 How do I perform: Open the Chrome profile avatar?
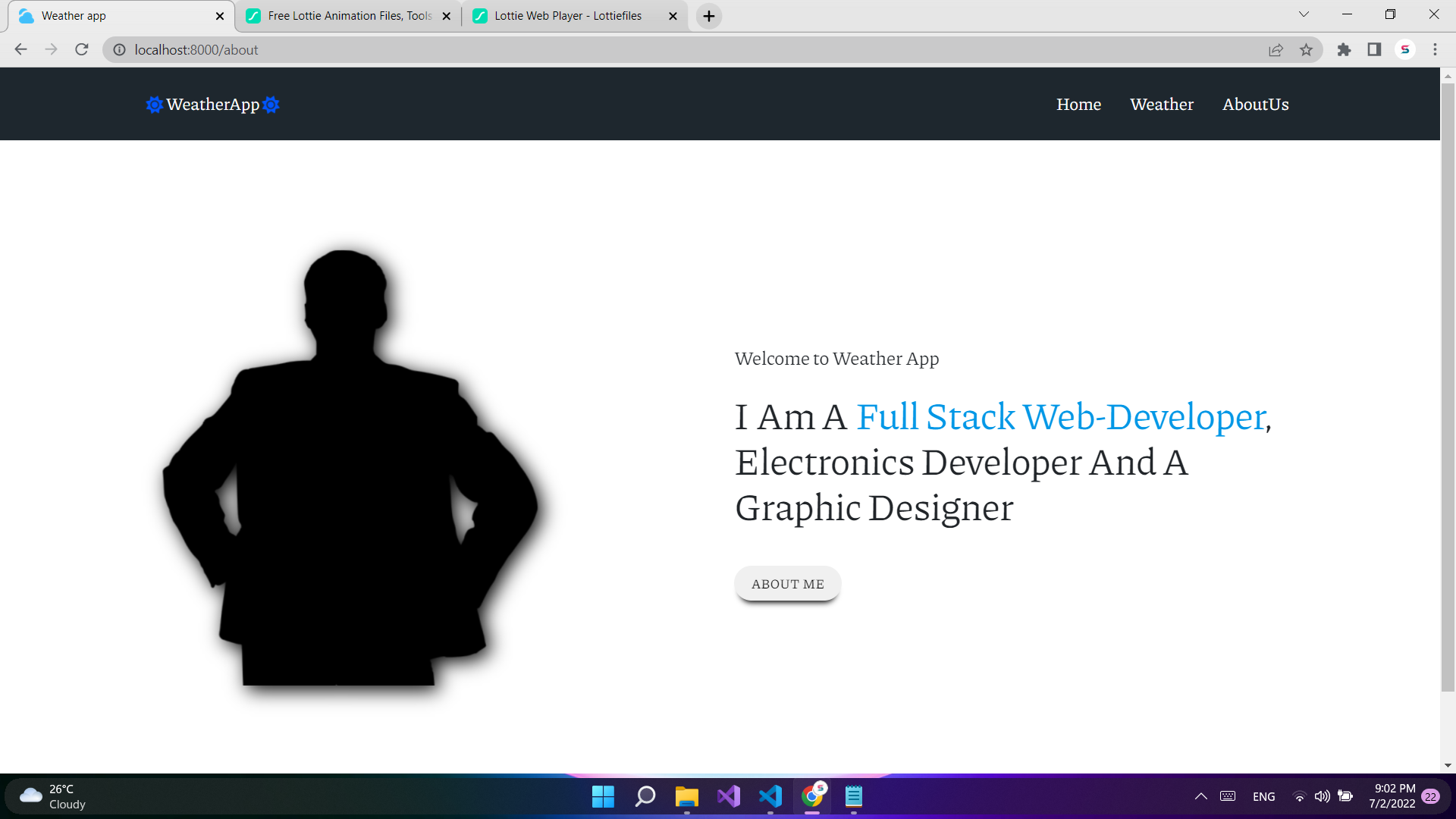pos(1405,49)
